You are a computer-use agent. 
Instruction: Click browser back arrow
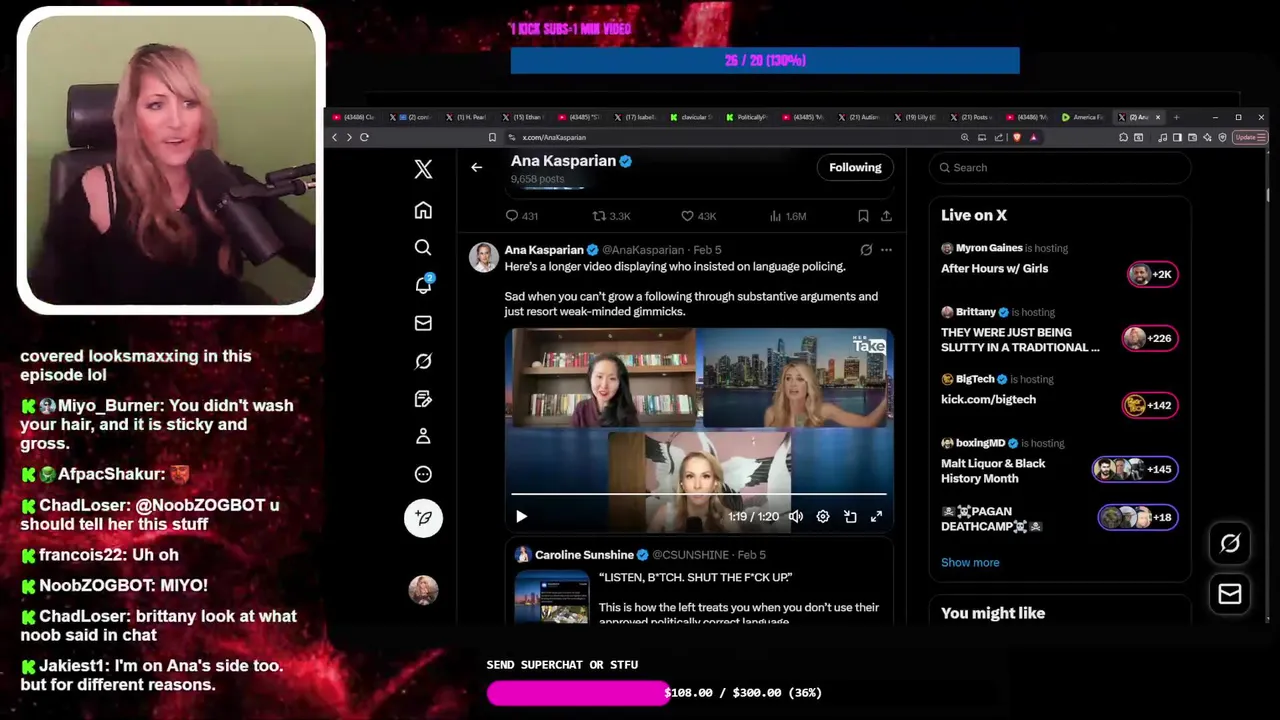click(335, 137)
